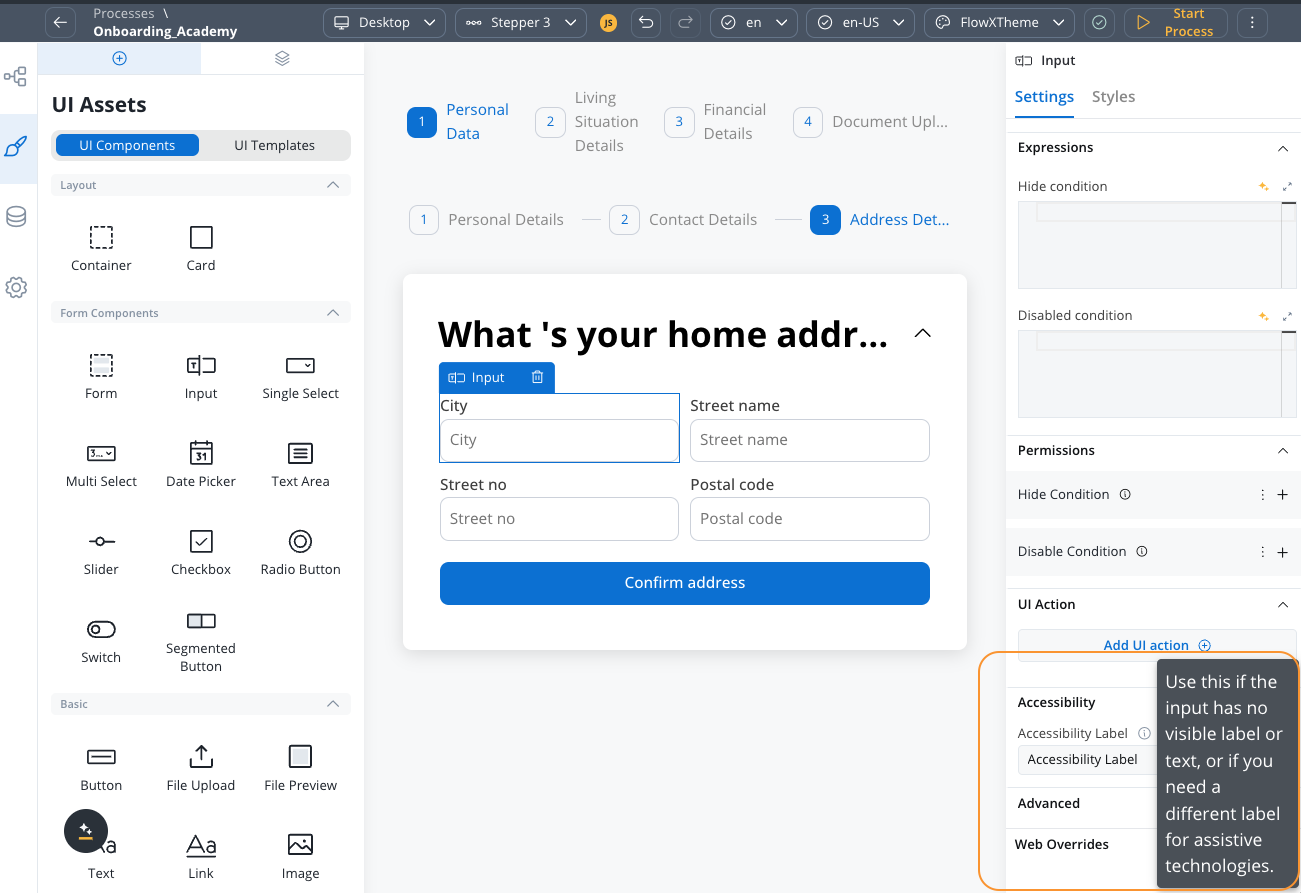Click the Street name input field
1301x893 pixels.
(x=810, y=440)
